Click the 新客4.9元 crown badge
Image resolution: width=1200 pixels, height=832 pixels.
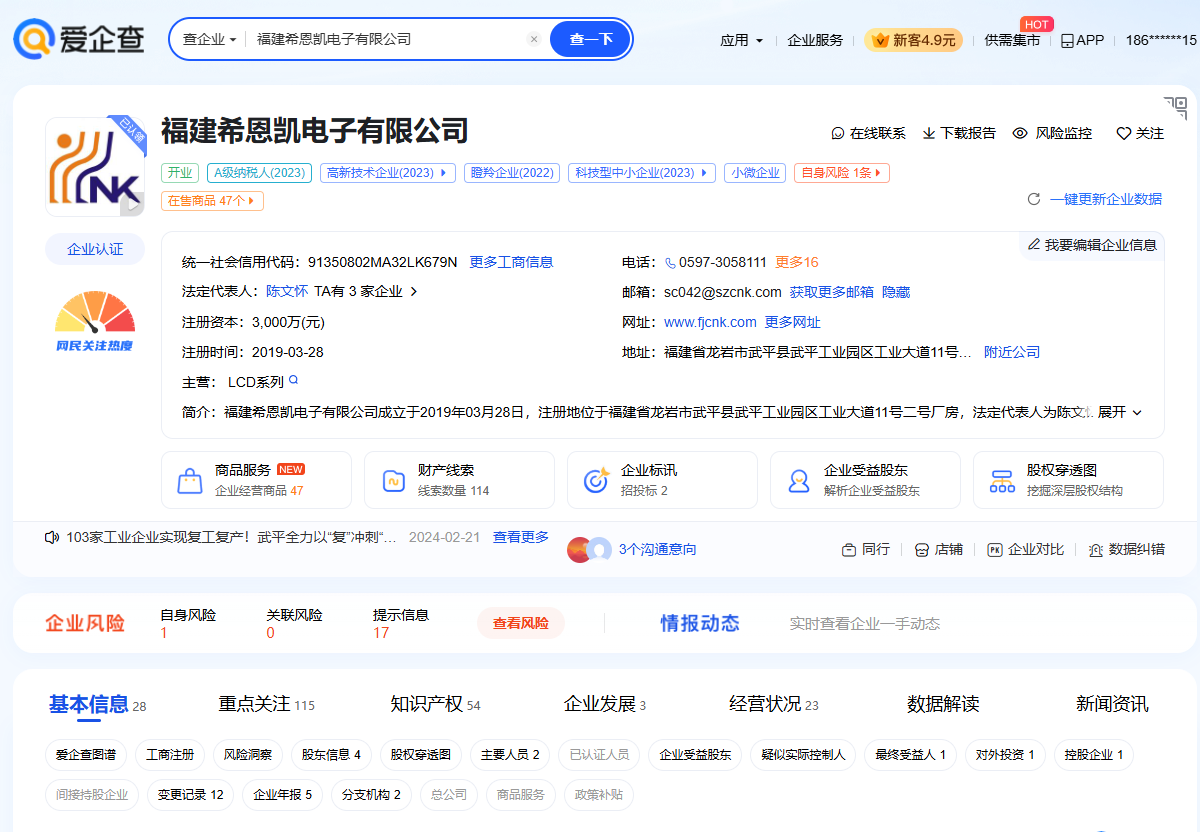point(914,40)
